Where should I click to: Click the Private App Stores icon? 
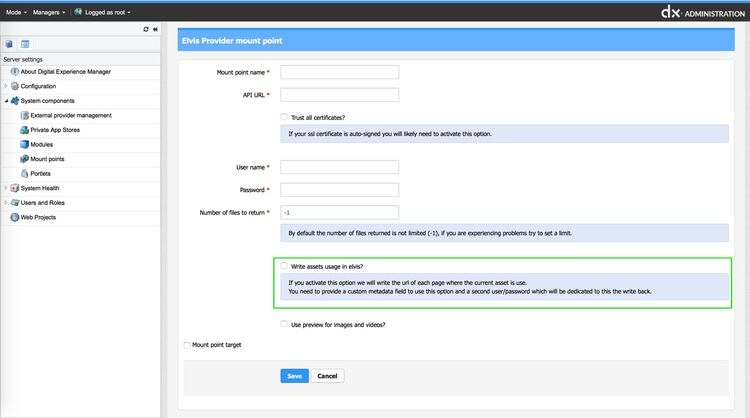tap(24, 130)
